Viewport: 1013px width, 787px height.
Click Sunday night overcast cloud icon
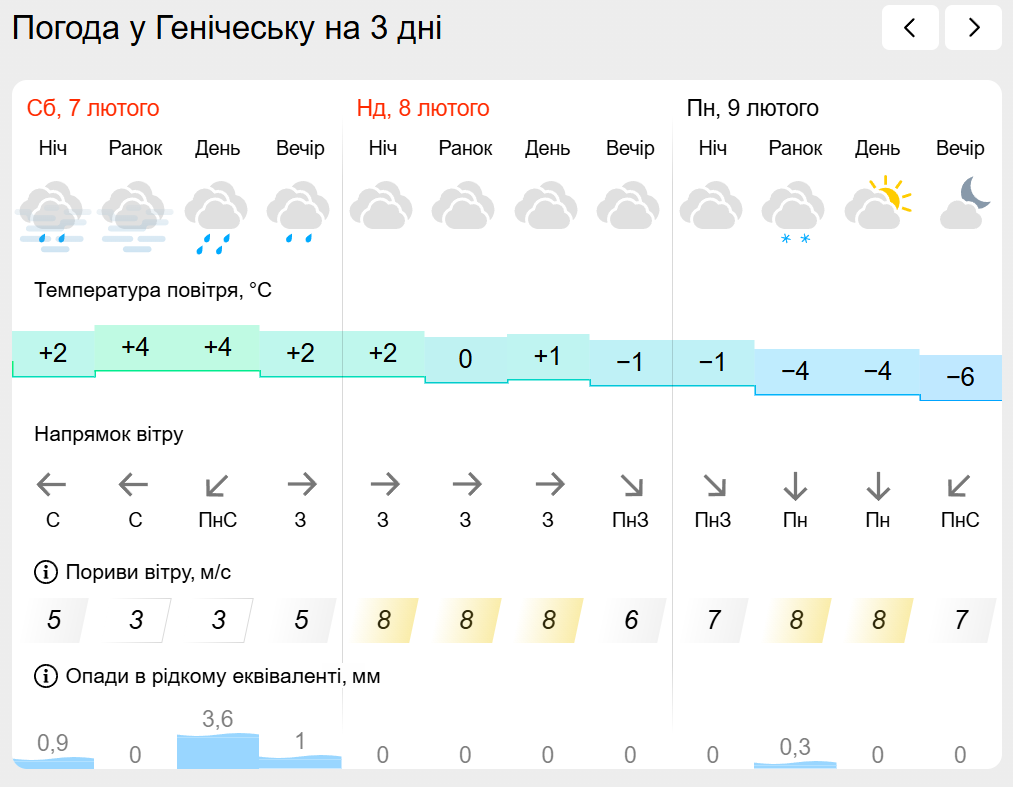pyautogui.click(x=382, y=205)
